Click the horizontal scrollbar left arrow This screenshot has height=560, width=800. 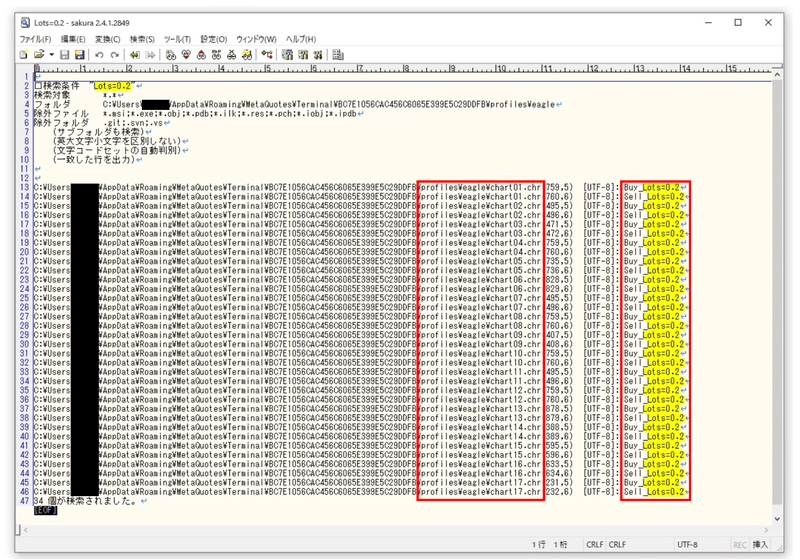coord(27,530)
